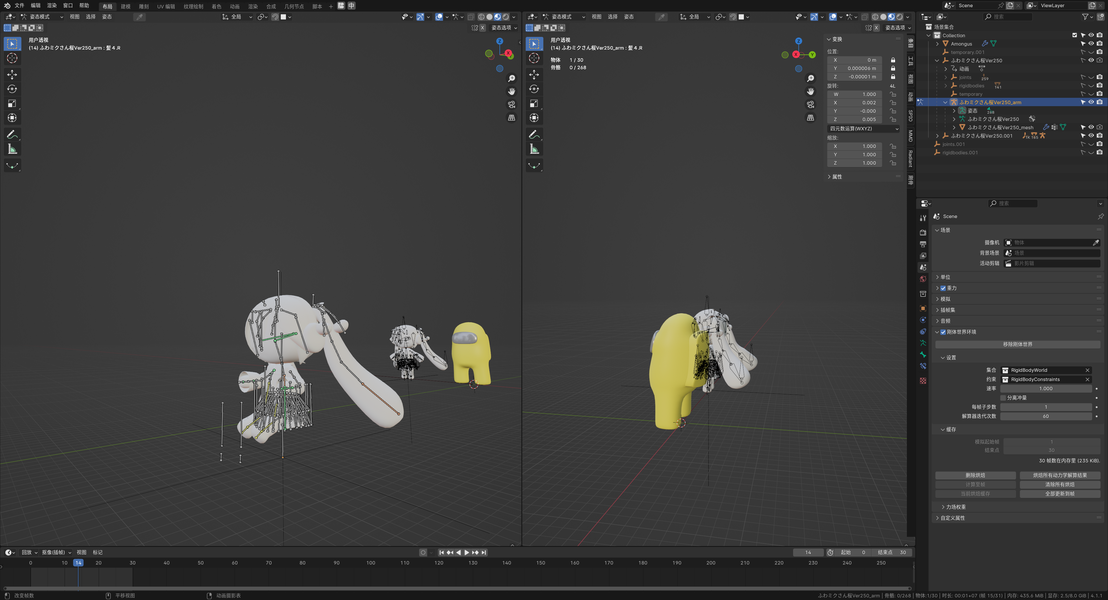Select the annotate tool in left viewport

click(12, 134)
